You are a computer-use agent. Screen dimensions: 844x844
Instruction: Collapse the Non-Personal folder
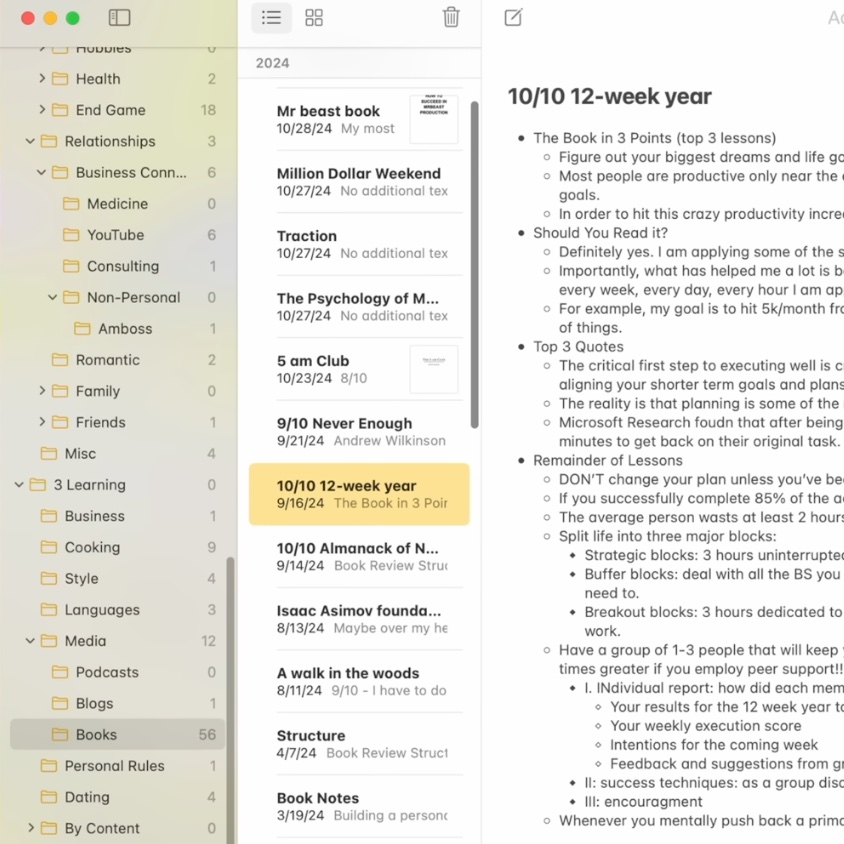tap(53, 297)
